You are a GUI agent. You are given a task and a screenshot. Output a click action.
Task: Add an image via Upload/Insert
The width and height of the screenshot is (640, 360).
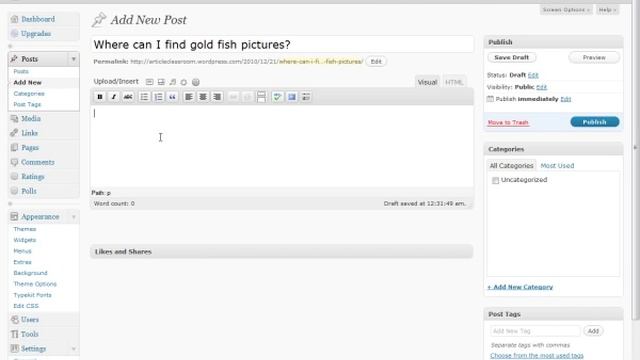pos(150,82)
